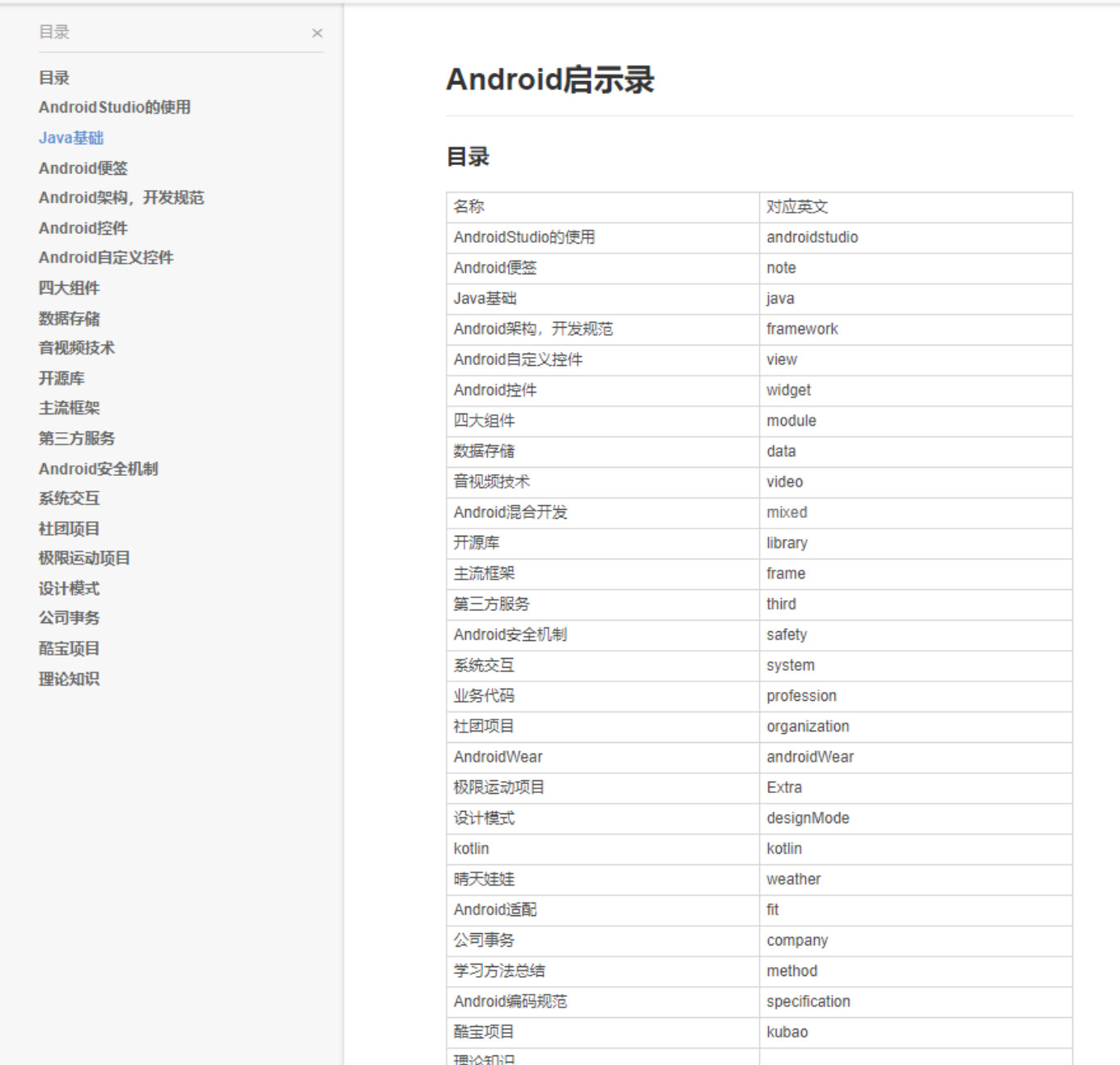Click the view table cell
The height and width of the screenshot is (1065, 1120).
pos(916,360)
